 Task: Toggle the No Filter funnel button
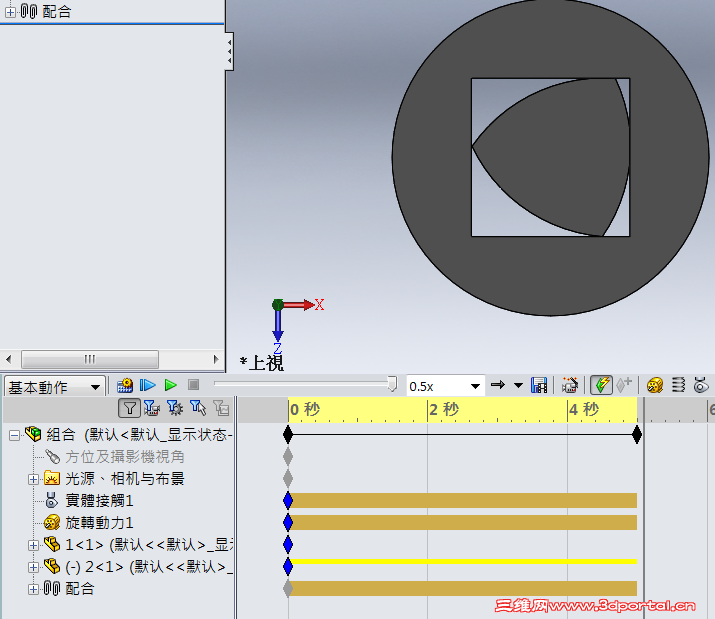[129, 408]
